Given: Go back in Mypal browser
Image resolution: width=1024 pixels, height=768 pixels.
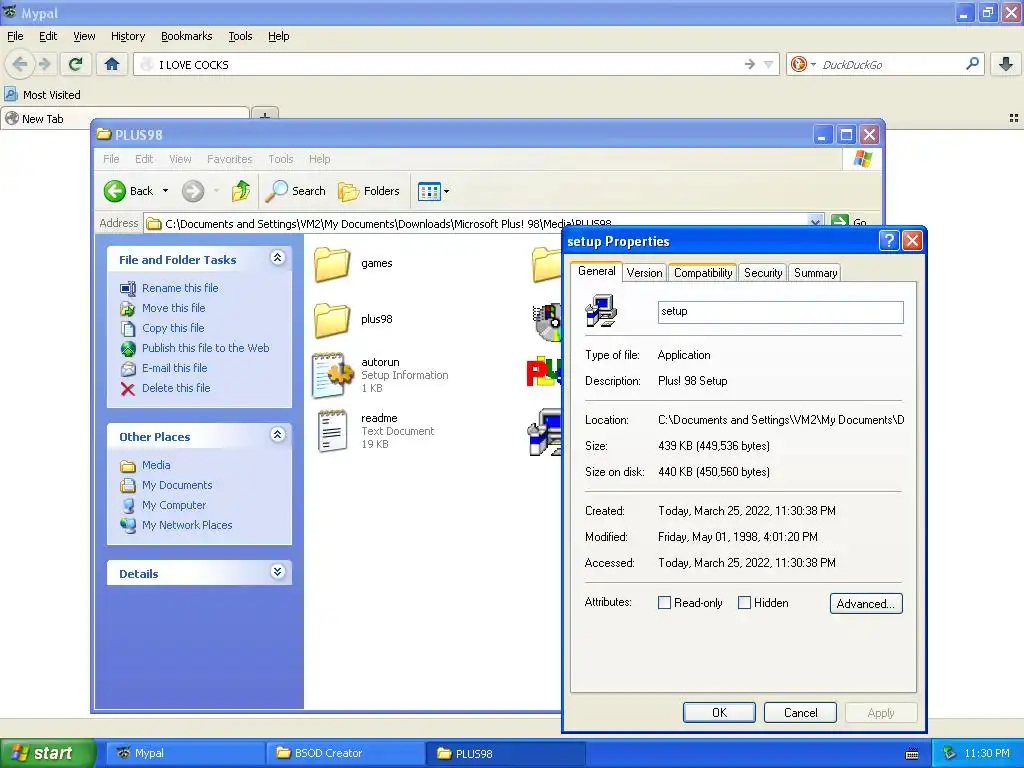Looking at the screenshot, I should [x=20, y=64].
